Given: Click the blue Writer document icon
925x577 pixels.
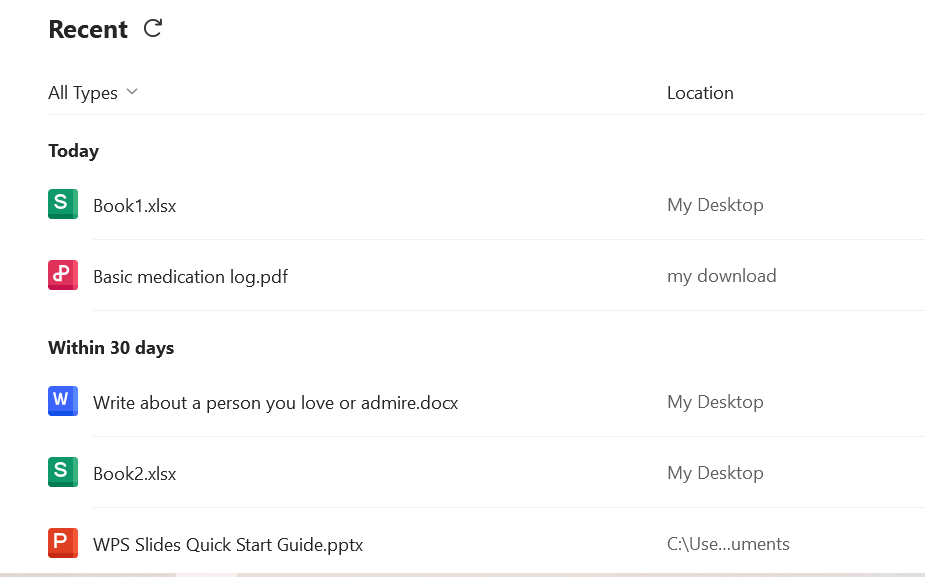Looking at the screenshot, I should point(63,401).
